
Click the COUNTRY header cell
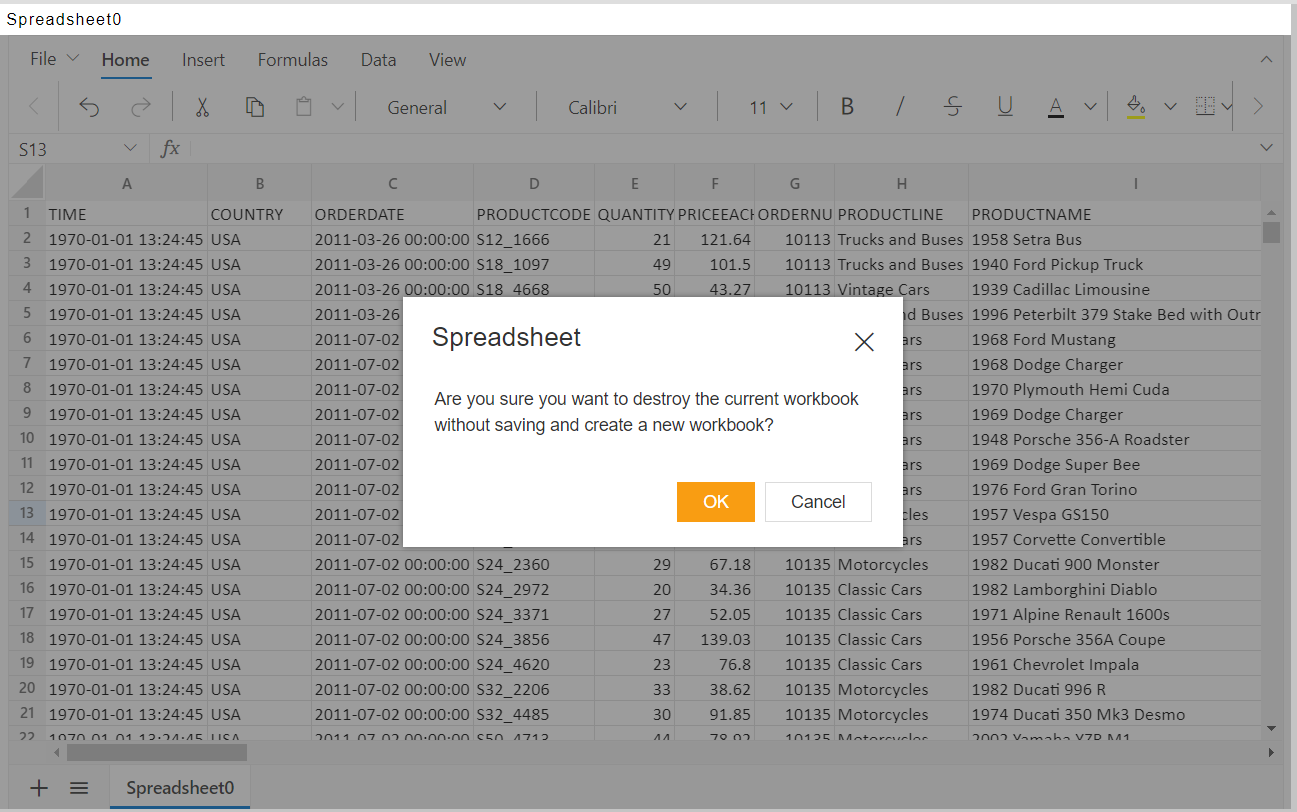(259, 214)
